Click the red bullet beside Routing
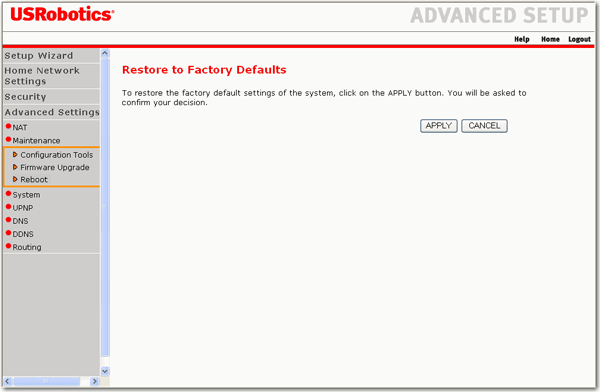The height and width of the screenshot is (392, 600). (x=8, y=246)
